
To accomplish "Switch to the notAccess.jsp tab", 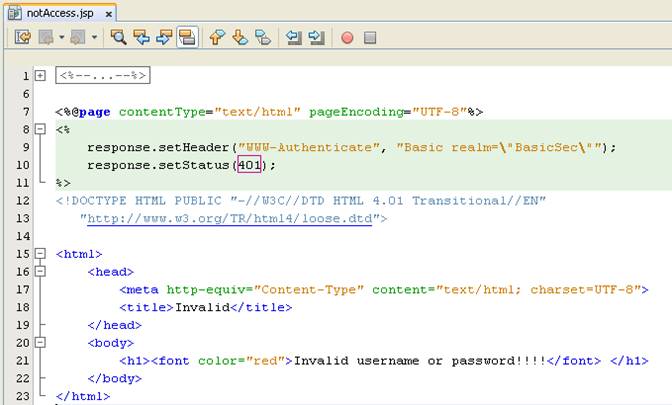I will 60,13.
